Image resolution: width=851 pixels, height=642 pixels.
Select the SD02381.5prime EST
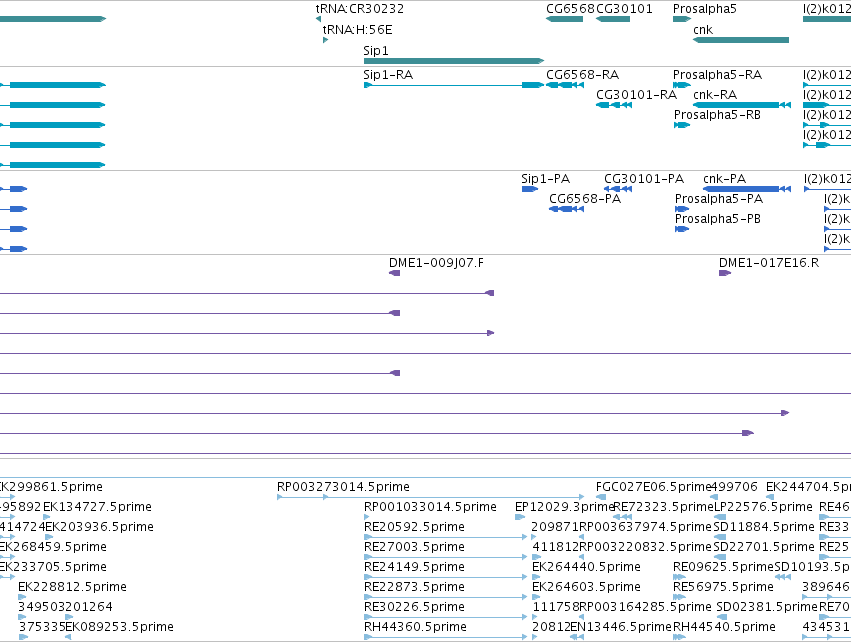(722, 617)
